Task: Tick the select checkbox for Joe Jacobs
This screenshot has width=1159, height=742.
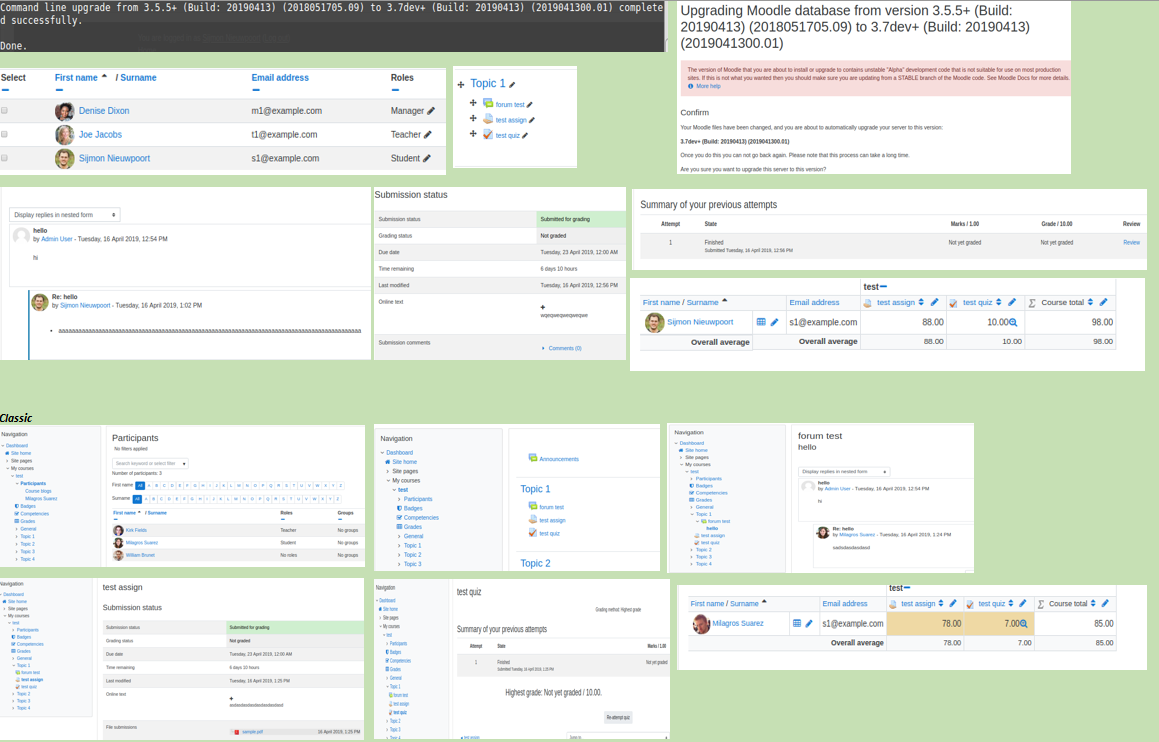Action: [x=4, y=135]
